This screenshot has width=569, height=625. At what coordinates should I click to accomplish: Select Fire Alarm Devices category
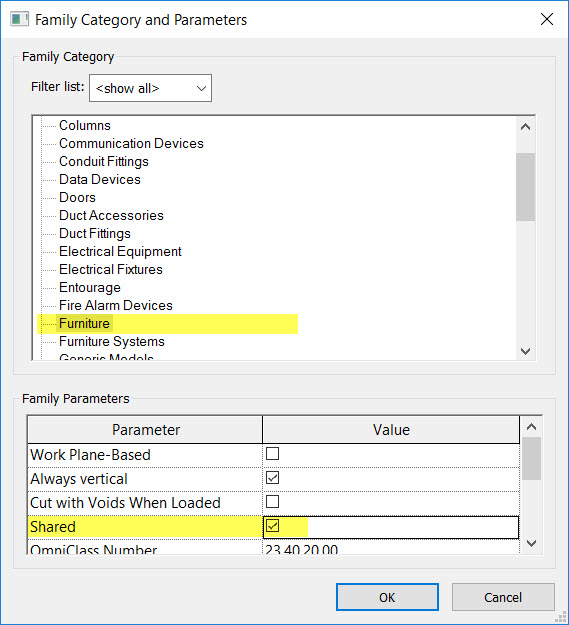click(x=116, y=305)
